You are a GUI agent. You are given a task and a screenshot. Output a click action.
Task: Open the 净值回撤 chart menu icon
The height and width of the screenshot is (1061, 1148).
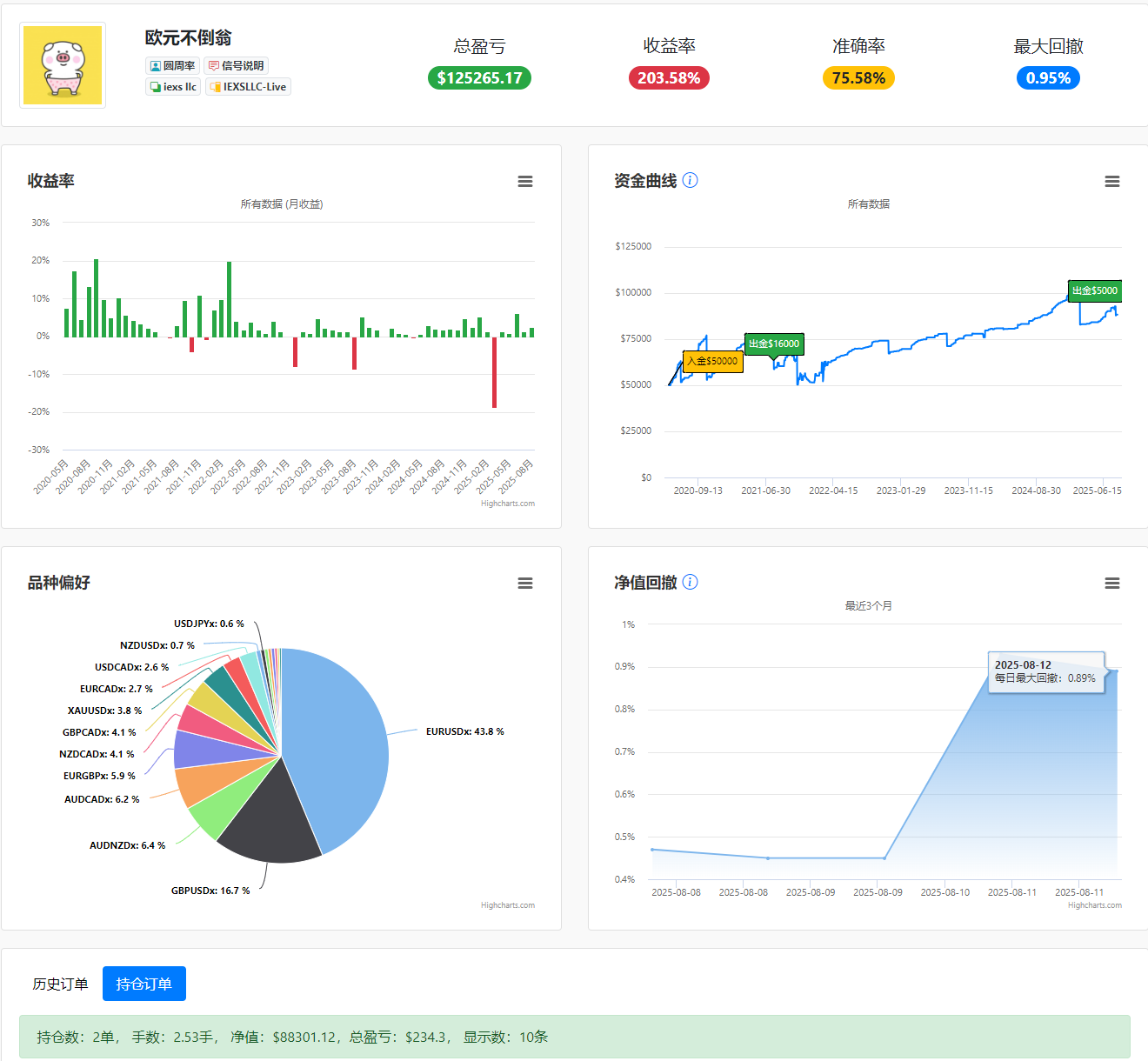pyautogui.click(x=1112, y=584)
